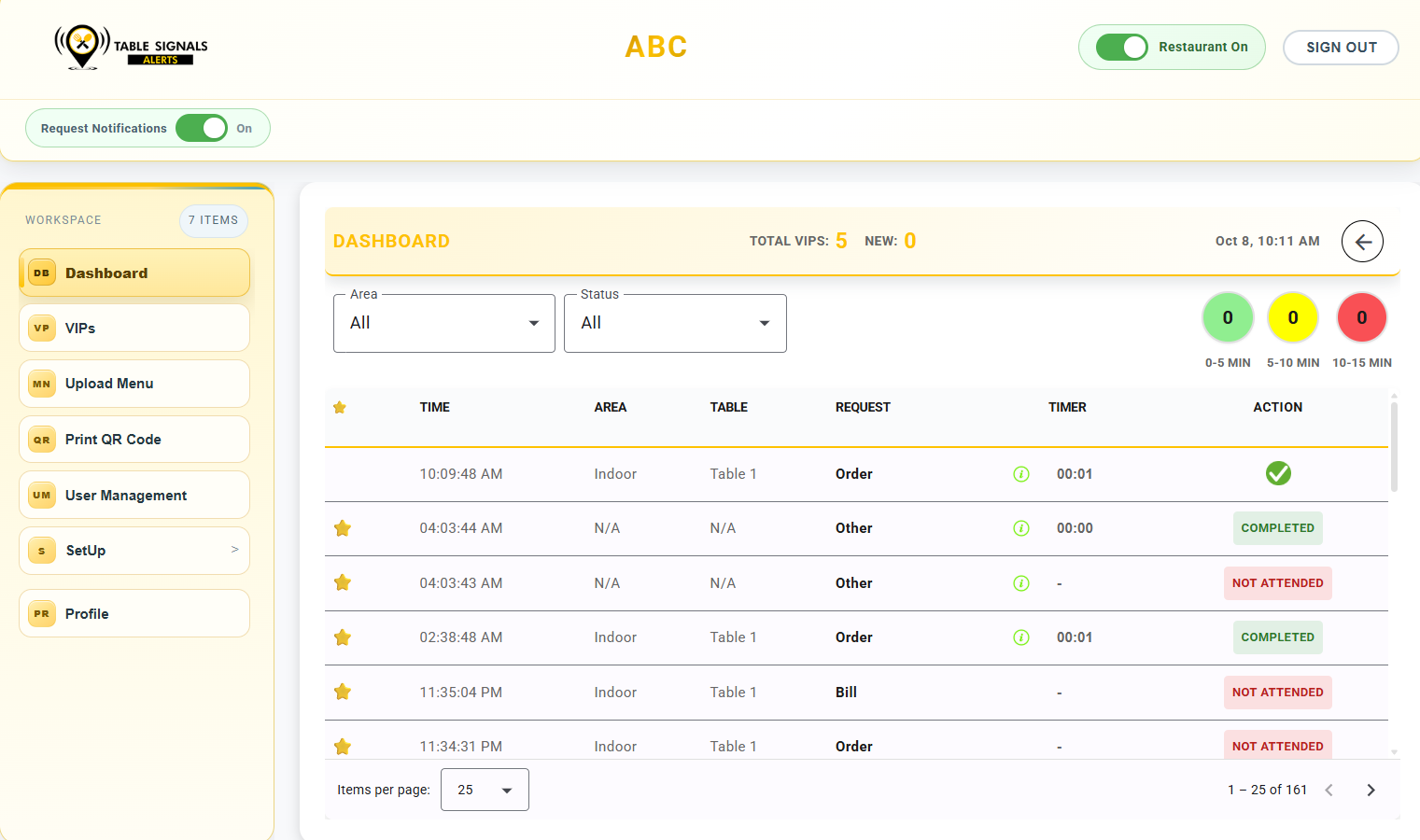The image size is (1420, 840).
Task: Click the VP badge icon beside VIPs
Action: 41,329
